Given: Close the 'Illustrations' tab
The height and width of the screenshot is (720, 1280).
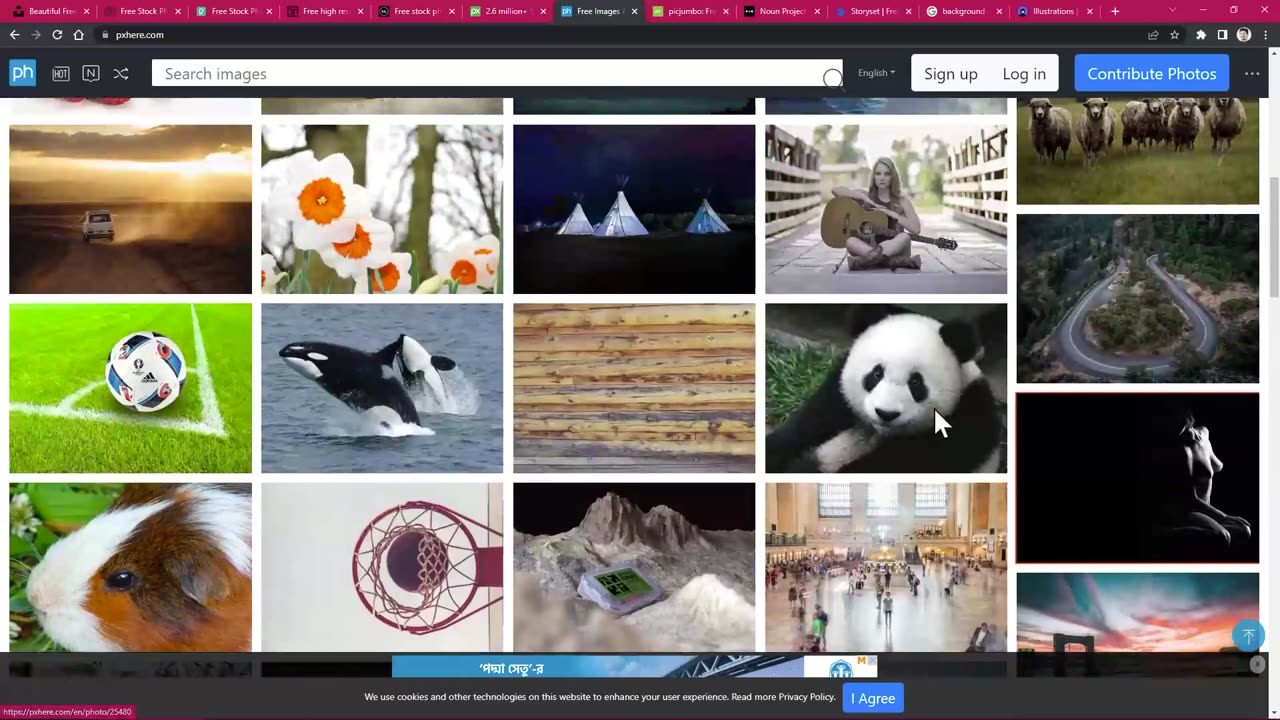Looking at the screenshot, I should pyautogui.click(x=1092, y=11).
